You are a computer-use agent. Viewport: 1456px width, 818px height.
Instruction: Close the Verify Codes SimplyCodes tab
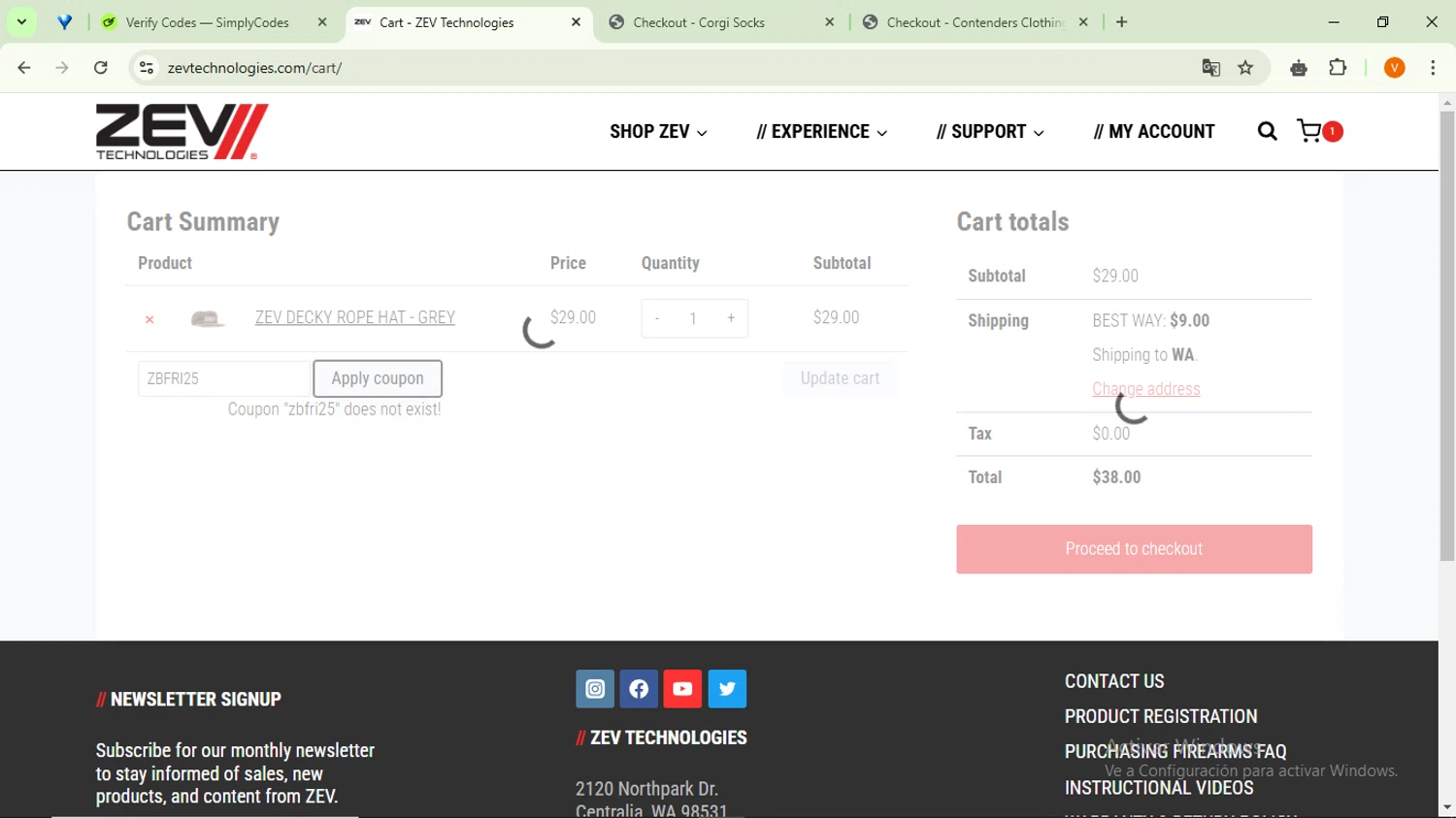coord(322,22)
